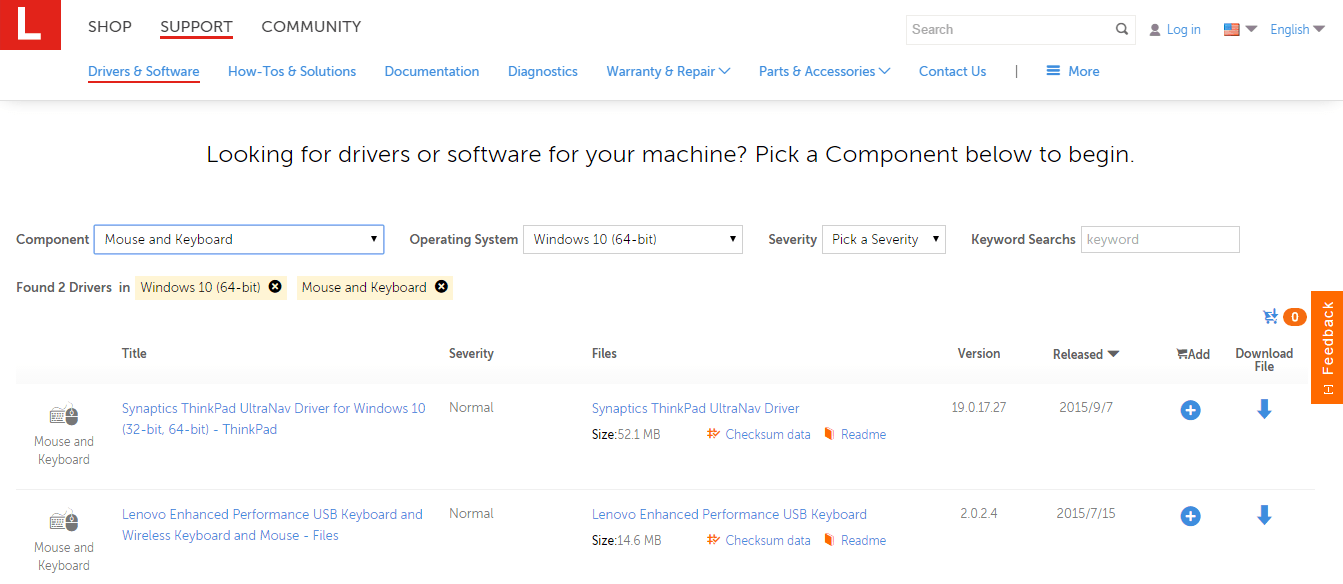Expand the Parts & Accessories menu
The height and width of the screenshot is (584, 1343).
click(x=824, y=71)
